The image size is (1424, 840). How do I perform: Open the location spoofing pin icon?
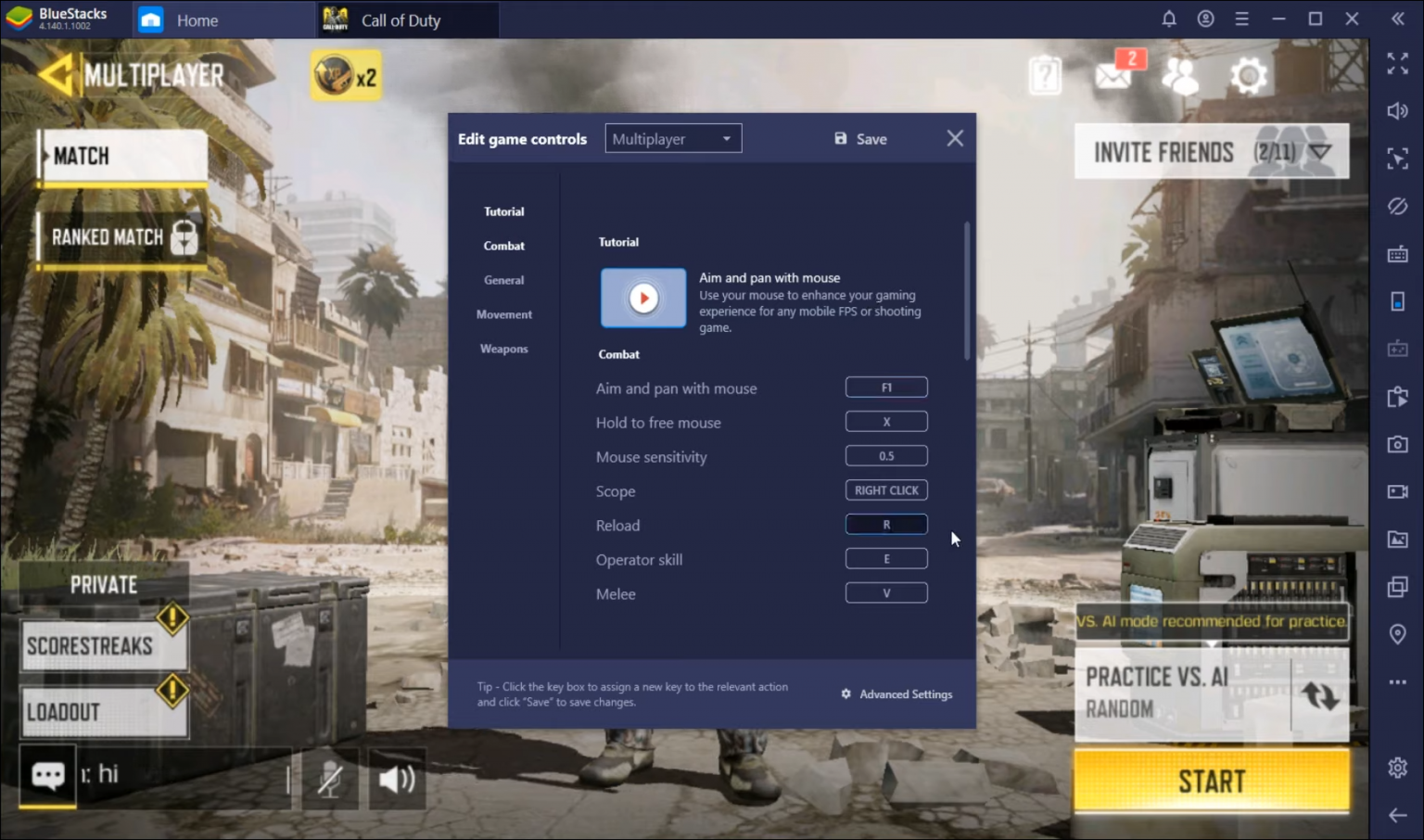1398,634
